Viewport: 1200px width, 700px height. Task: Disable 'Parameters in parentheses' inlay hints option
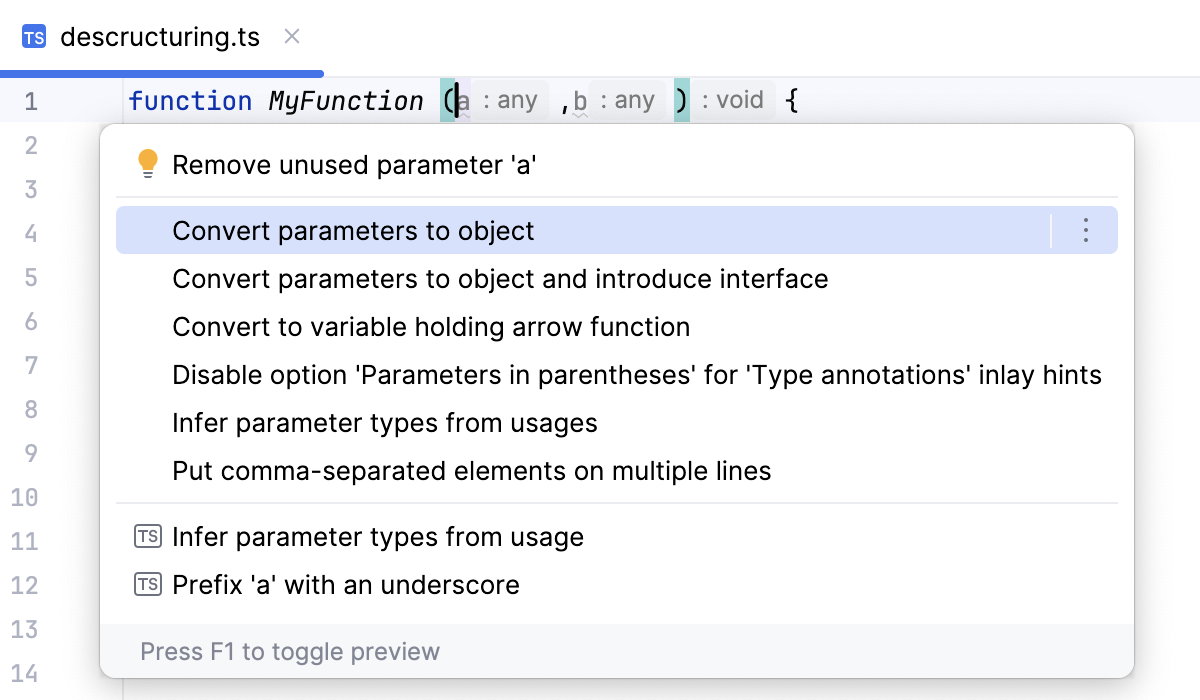637,375
